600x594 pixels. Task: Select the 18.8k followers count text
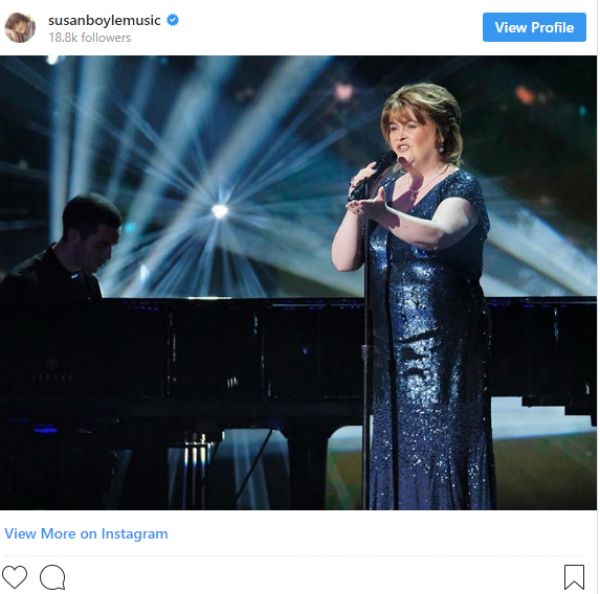coord(89,38)
